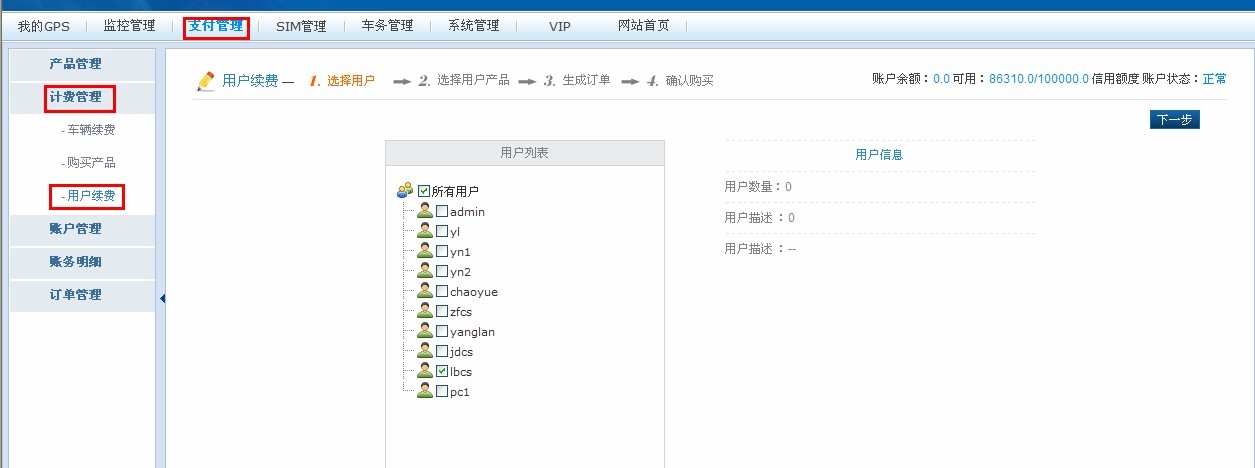This screenshot has height=468, width=1255.
Task: Click the user icon next to admin
Action: coord(425,211)
